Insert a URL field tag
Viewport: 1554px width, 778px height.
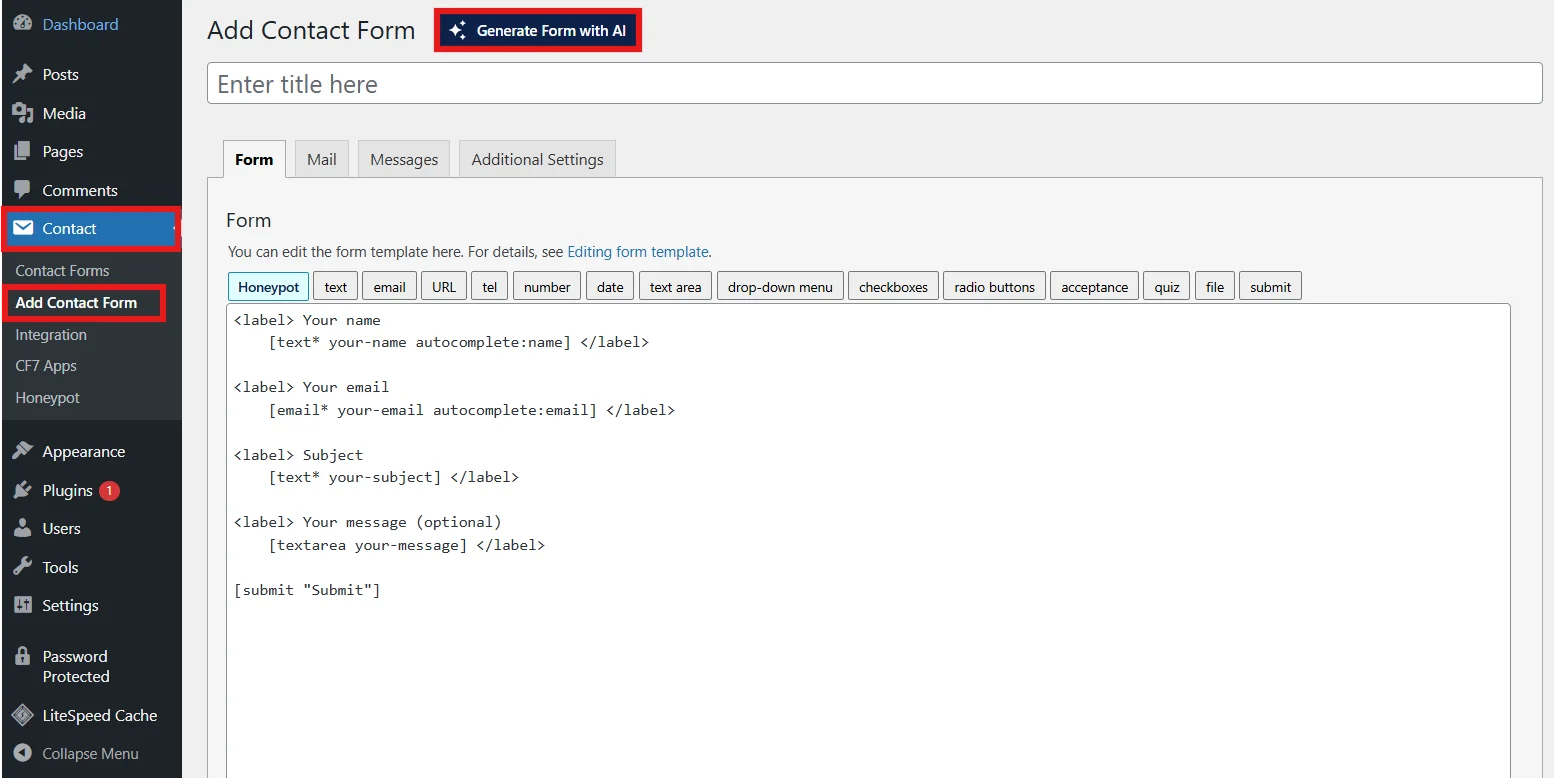(444, 287)
